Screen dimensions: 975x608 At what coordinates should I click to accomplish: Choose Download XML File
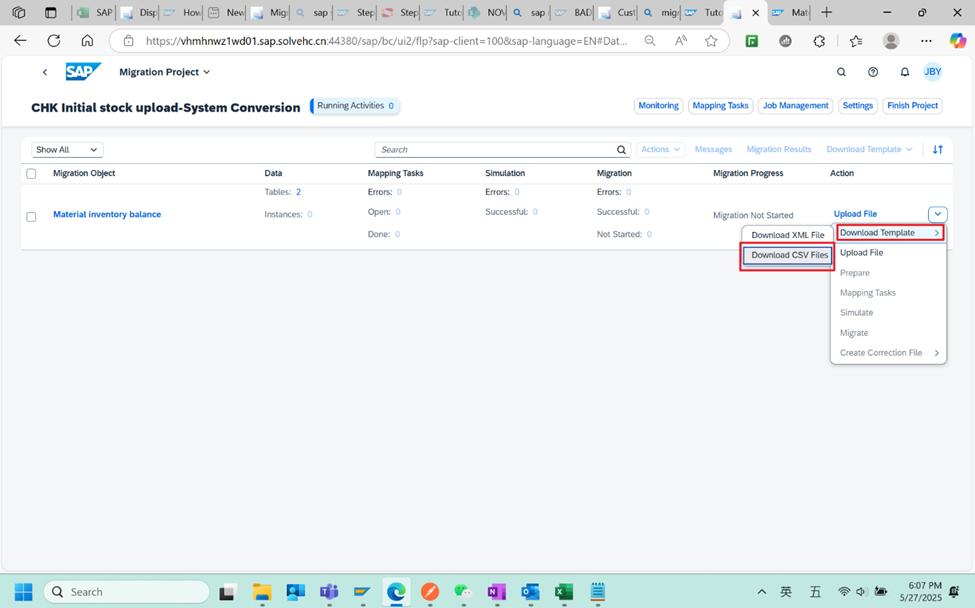click(788, 235)
